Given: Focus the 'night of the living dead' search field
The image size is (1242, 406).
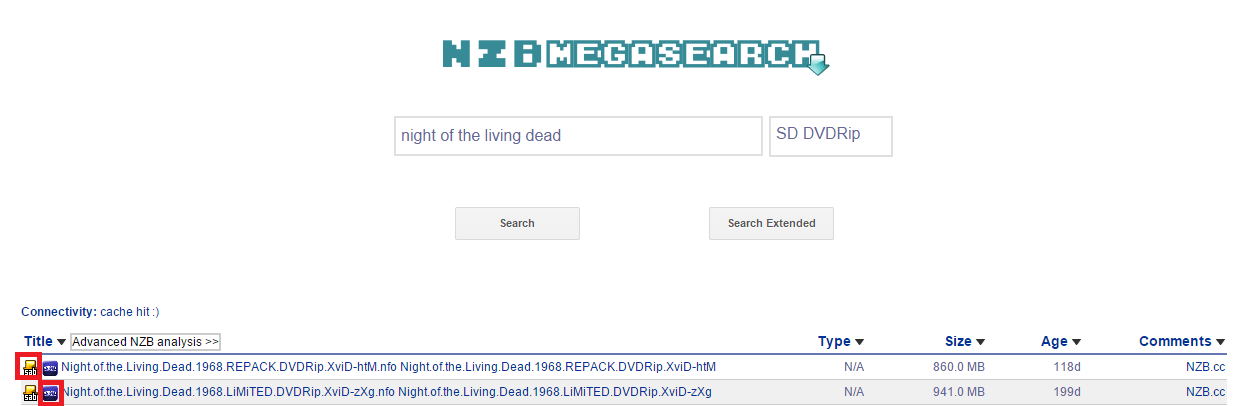Looking at the screenshot, I should click(x=578, y=136).
